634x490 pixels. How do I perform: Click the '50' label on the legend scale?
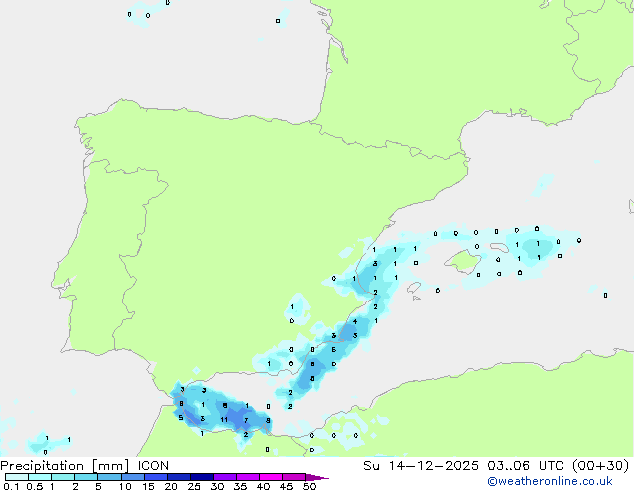tap(310, 486)
